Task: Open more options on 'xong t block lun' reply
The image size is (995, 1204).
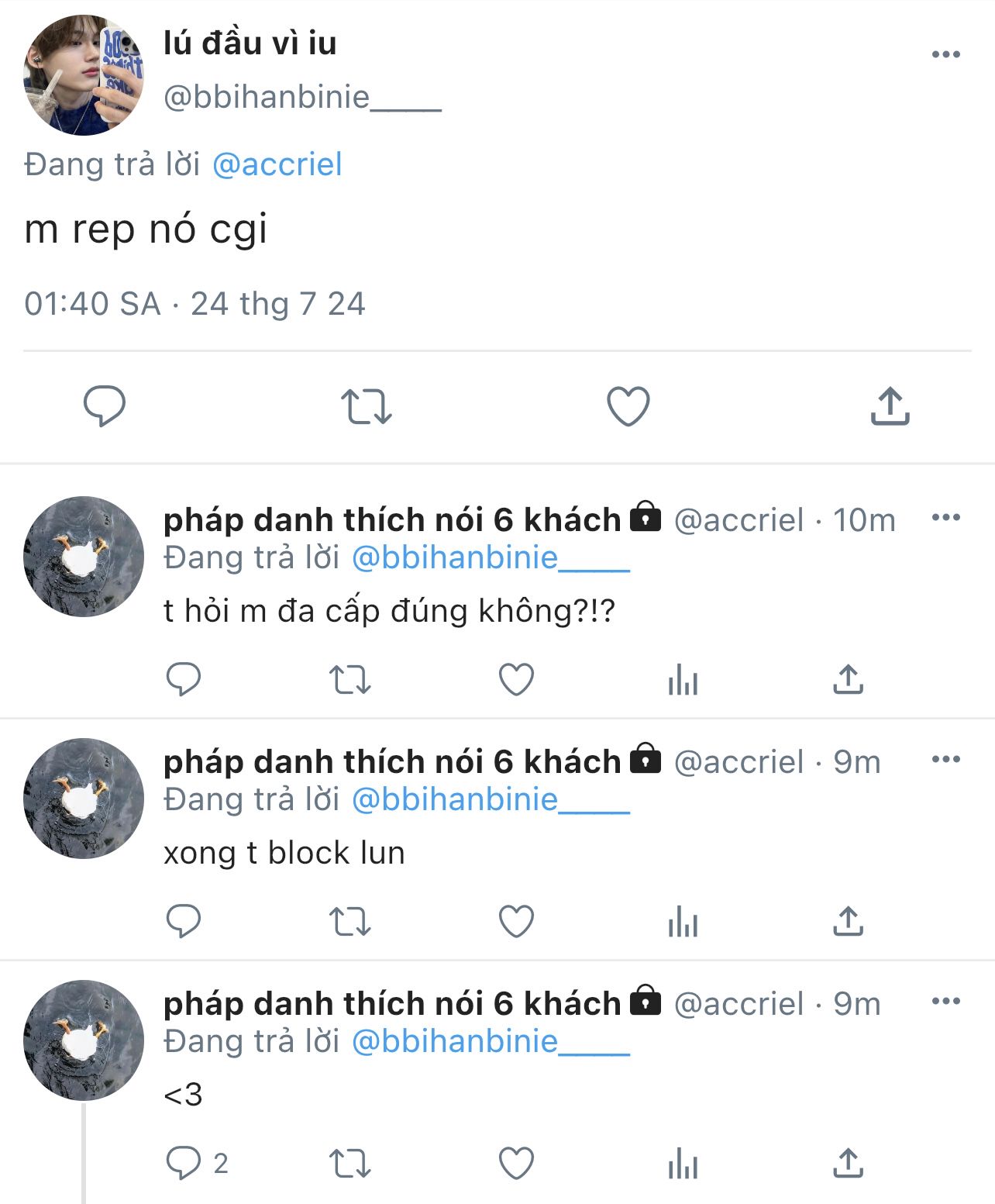Action: pos(945,760)
